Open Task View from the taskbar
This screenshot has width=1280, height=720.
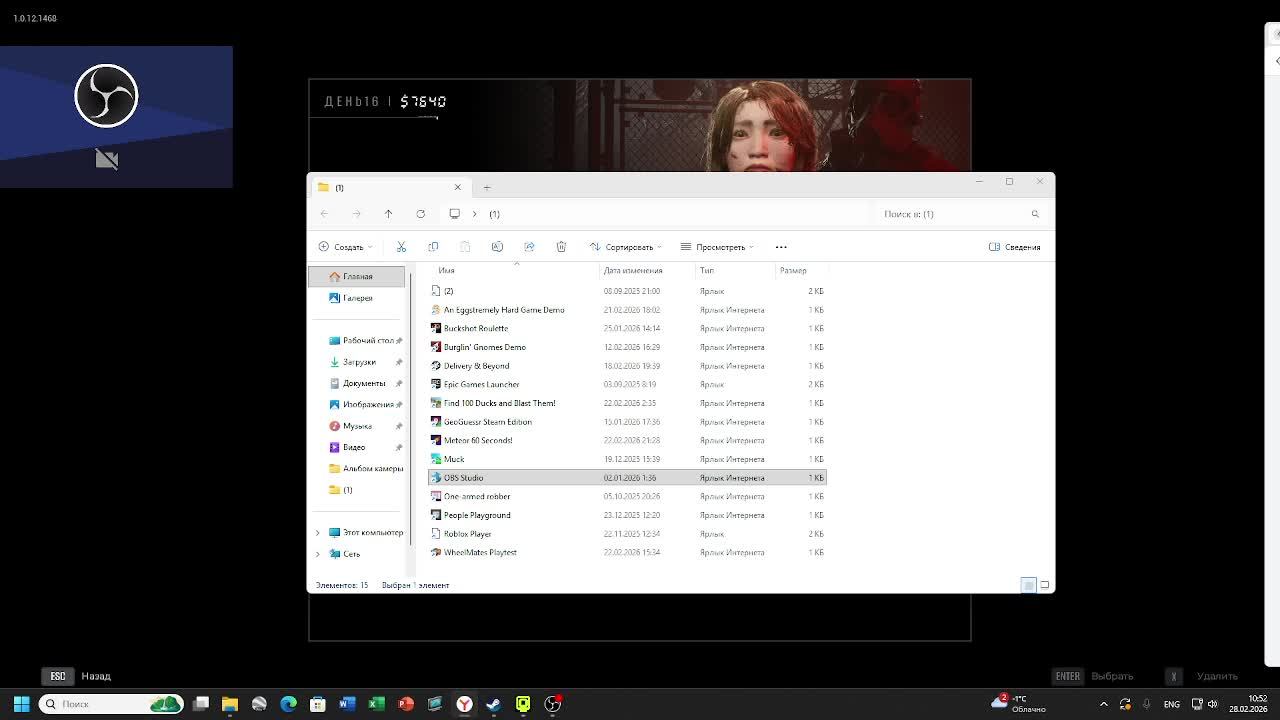pyautogui.click(x=201, y=704)
